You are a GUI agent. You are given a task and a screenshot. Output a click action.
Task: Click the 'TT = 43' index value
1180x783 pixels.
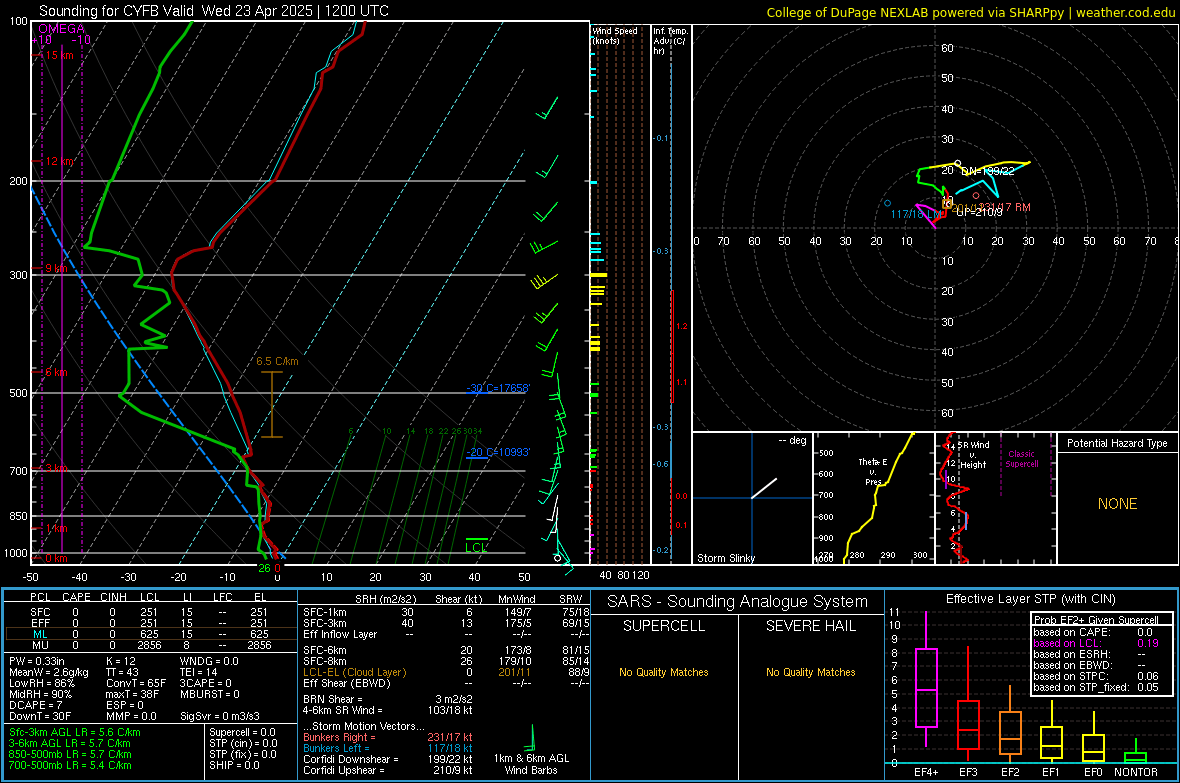pyautogui.click(x=123, y=672)
